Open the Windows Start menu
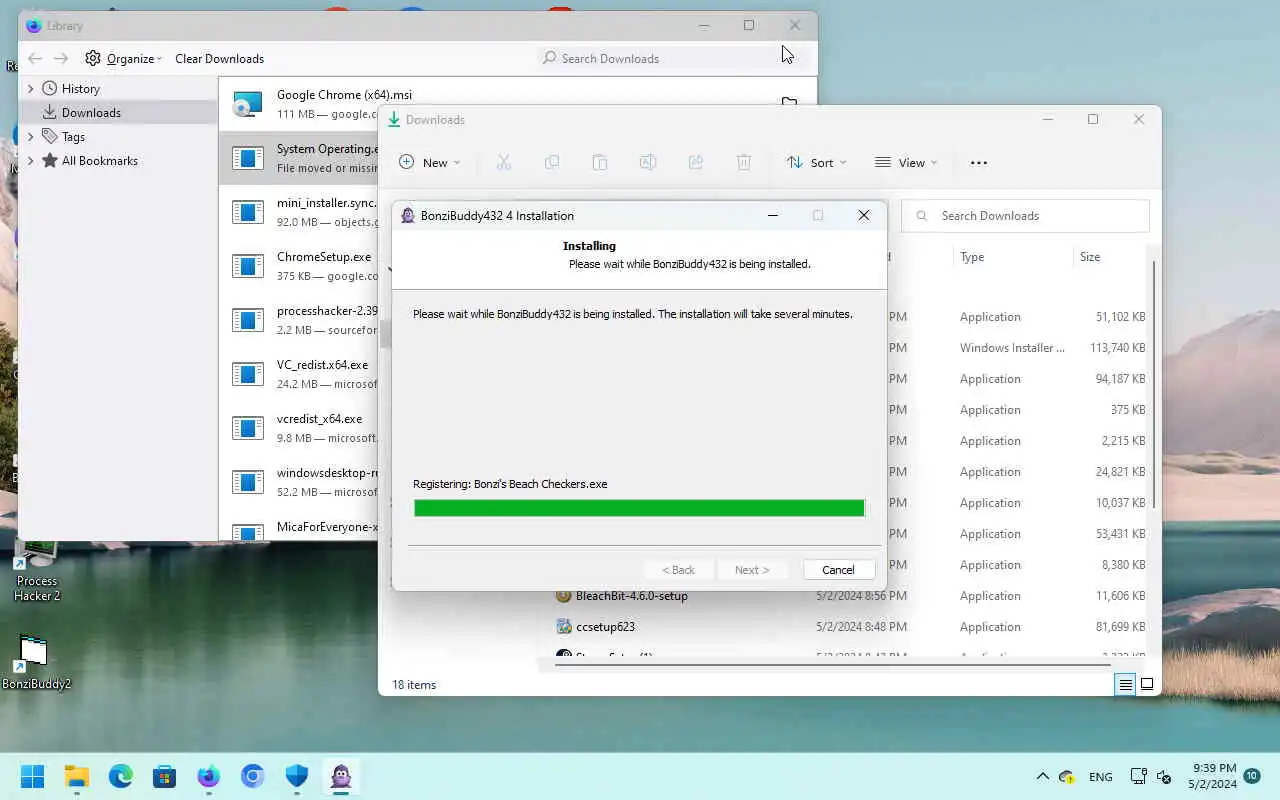The height and width of the screenshot is (800, 1280). pos(33,776)
